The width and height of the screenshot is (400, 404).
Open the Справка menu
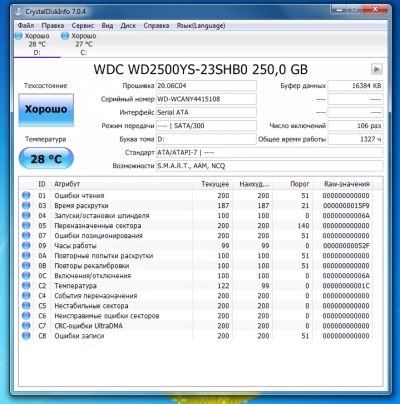coord(156,26)
